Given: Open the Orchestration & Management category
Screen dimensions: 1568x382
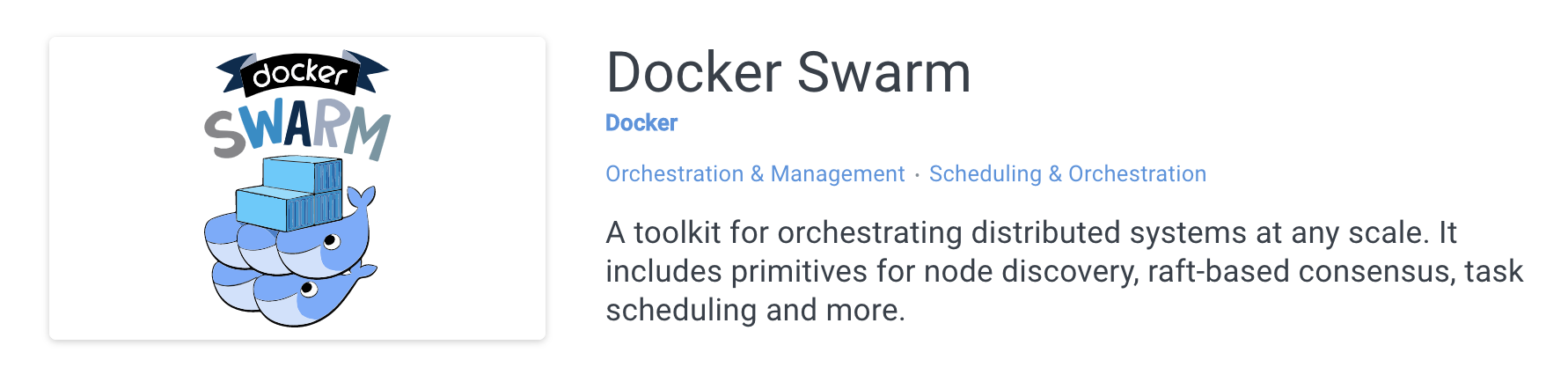Looking at the screenshot, I should [x=754, y=174].
